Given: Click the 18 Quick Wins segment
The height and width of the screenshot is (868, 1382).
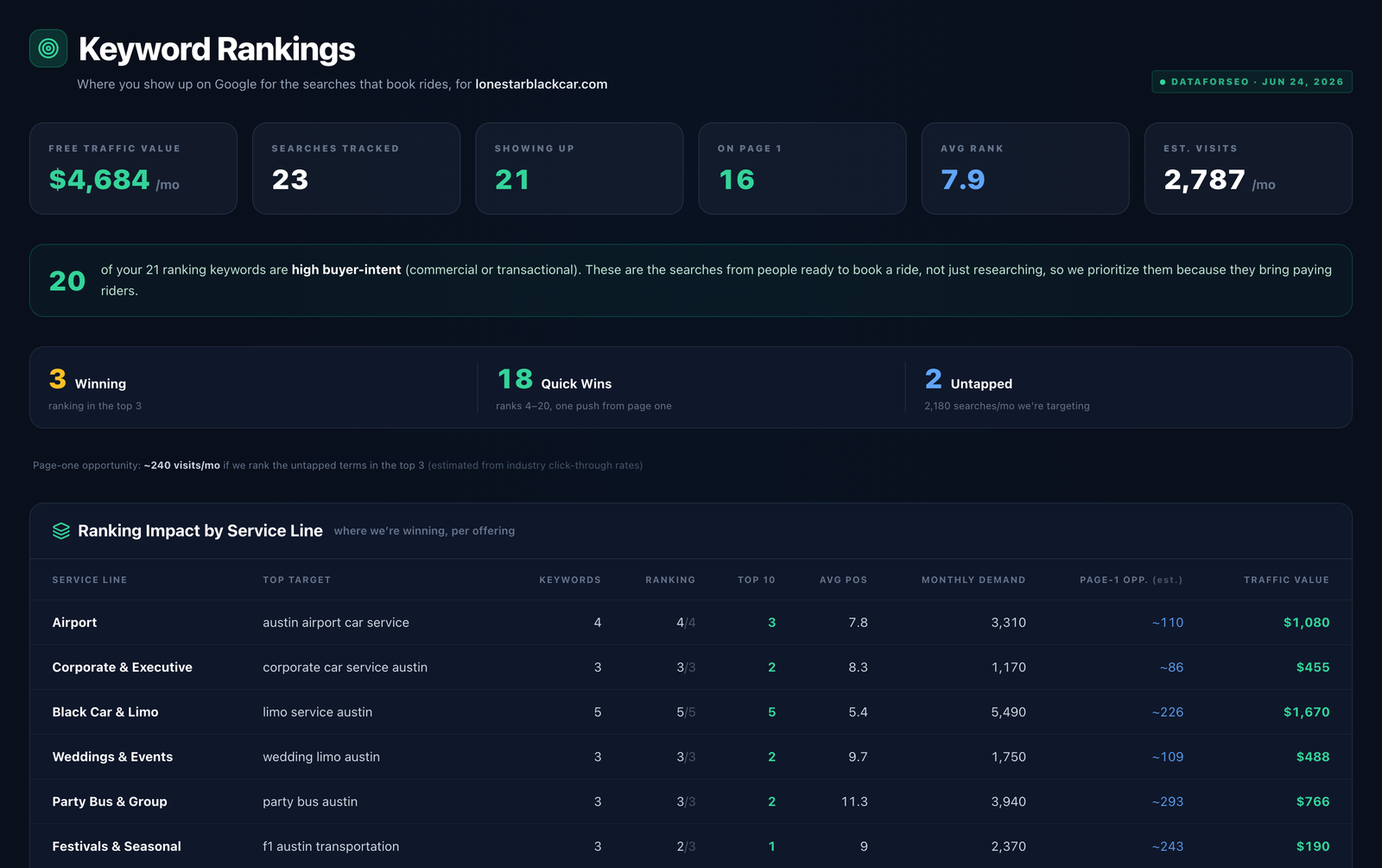Looking at the screenshot, I should 691,388.
